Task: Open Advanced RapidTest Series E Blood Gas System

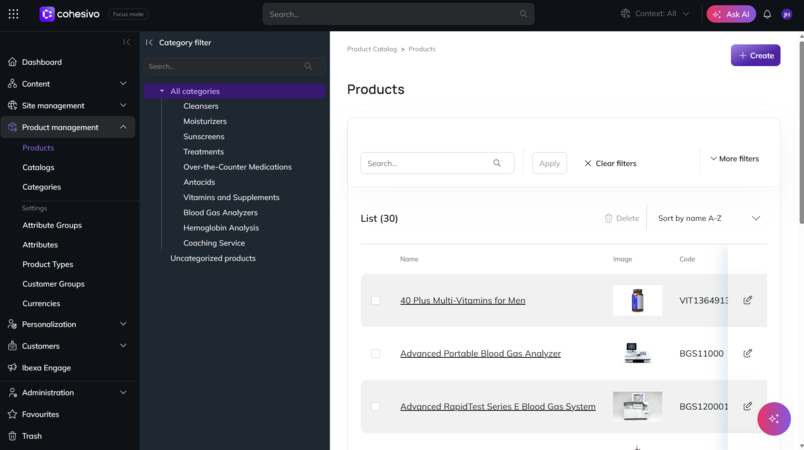Action: coord(498,406)
